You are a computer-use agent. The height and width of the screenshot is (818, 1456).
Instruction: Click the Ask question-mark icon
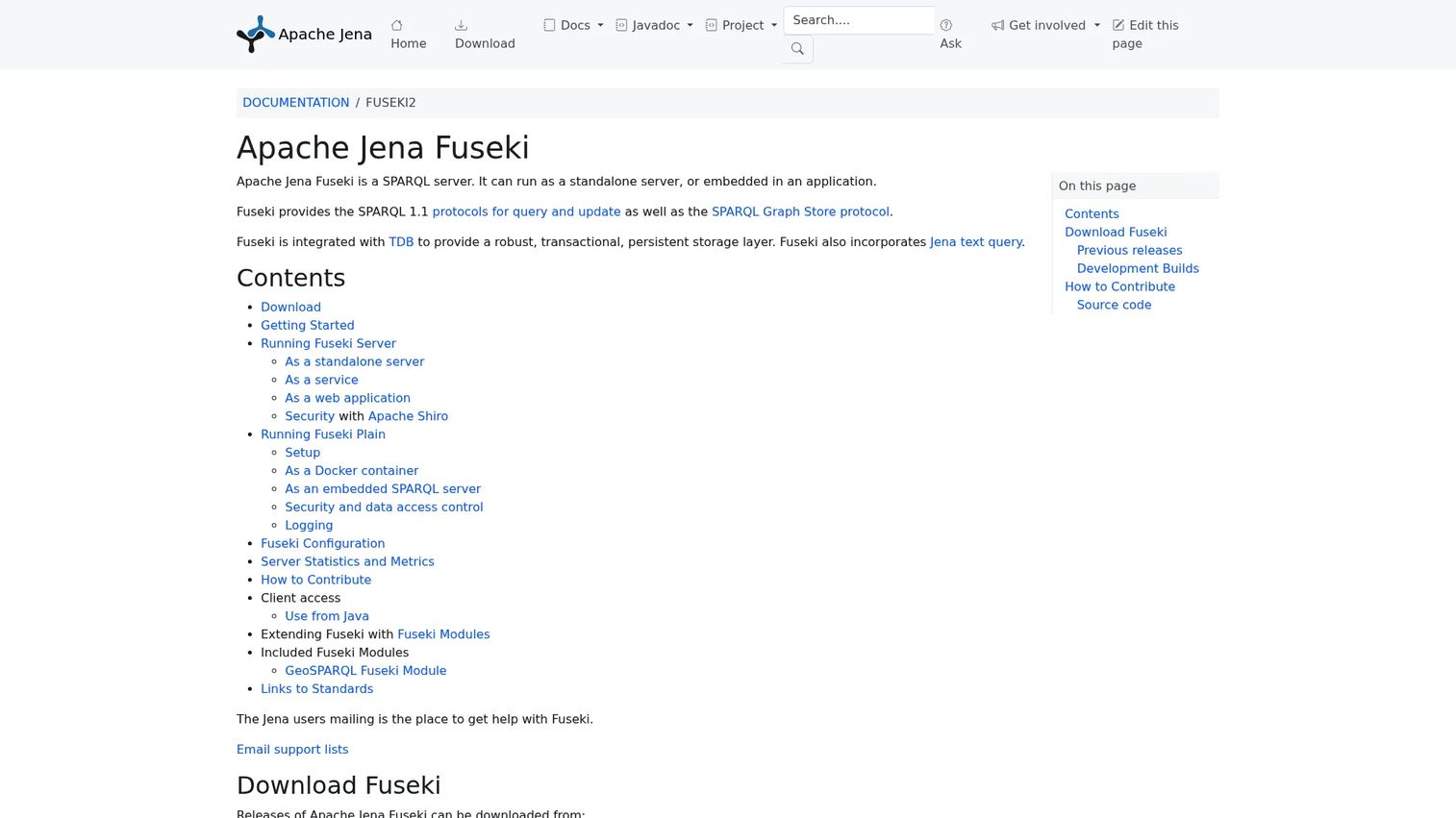click(x=946, y=25)
